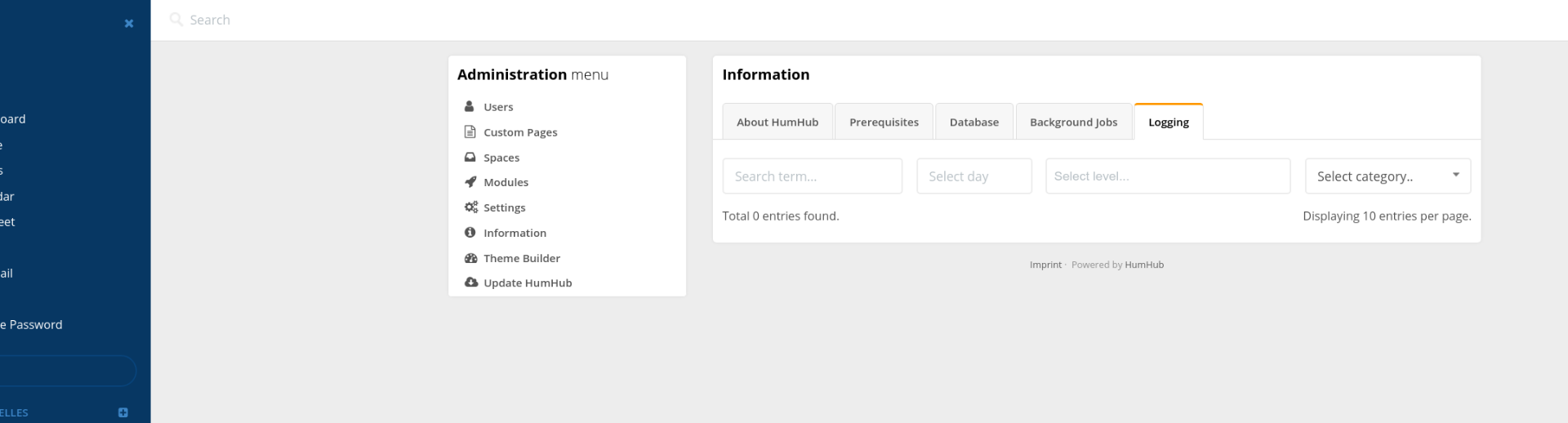Click the plus icon in sidebar bottom
1568x423 pixels.
[123, 412]
